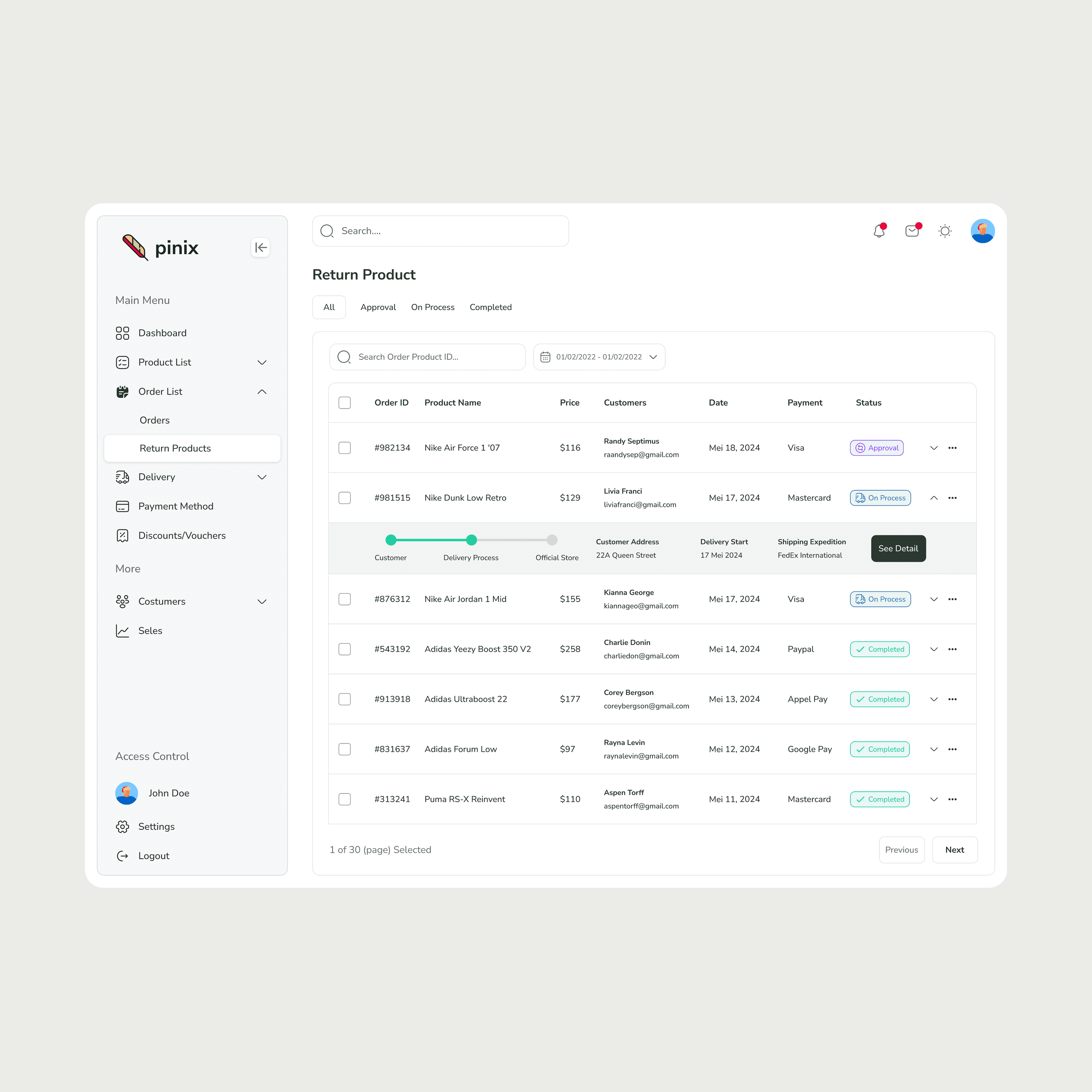Screen dimensions: 1092x1092
Task: Open more options for order #543192
Action: coord(952,649)
